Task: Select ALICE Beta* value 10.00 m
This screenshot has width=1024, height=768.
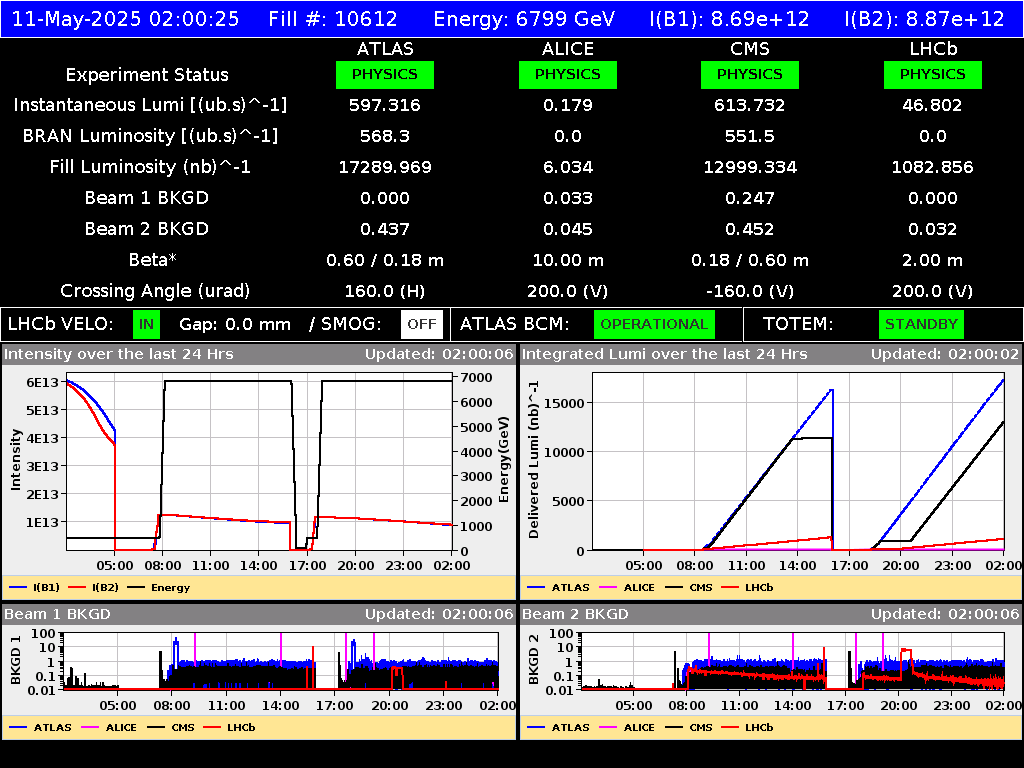Action: pos(568,260)
